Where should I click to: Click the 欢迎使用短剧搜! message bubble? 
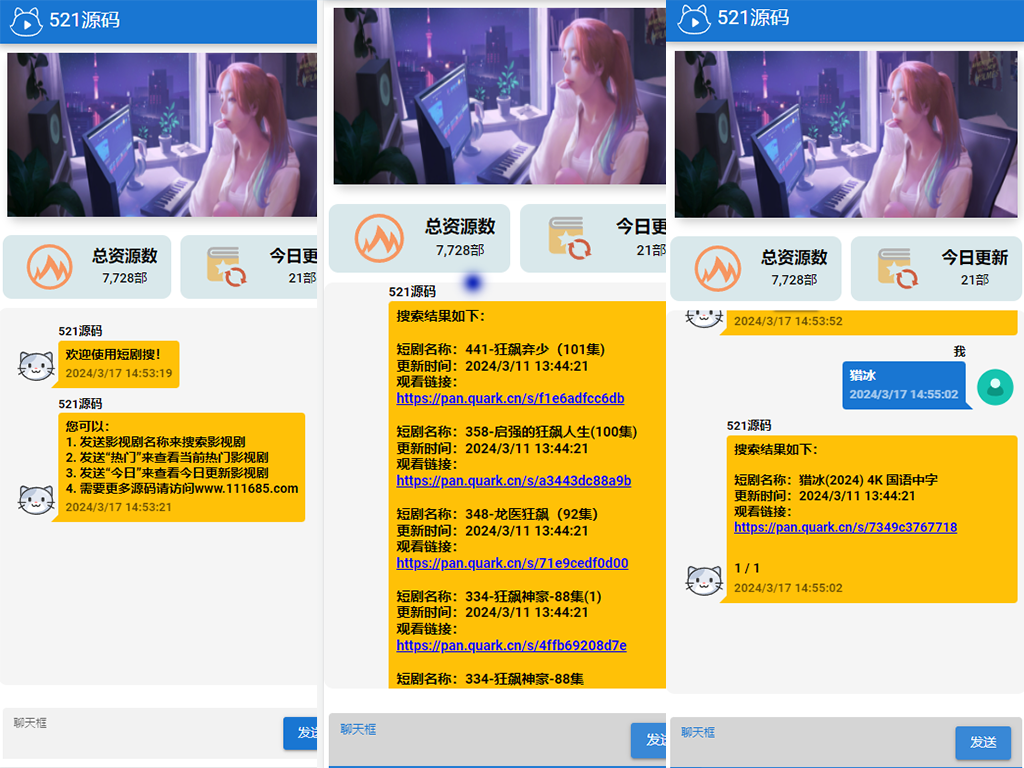point(119,364)
